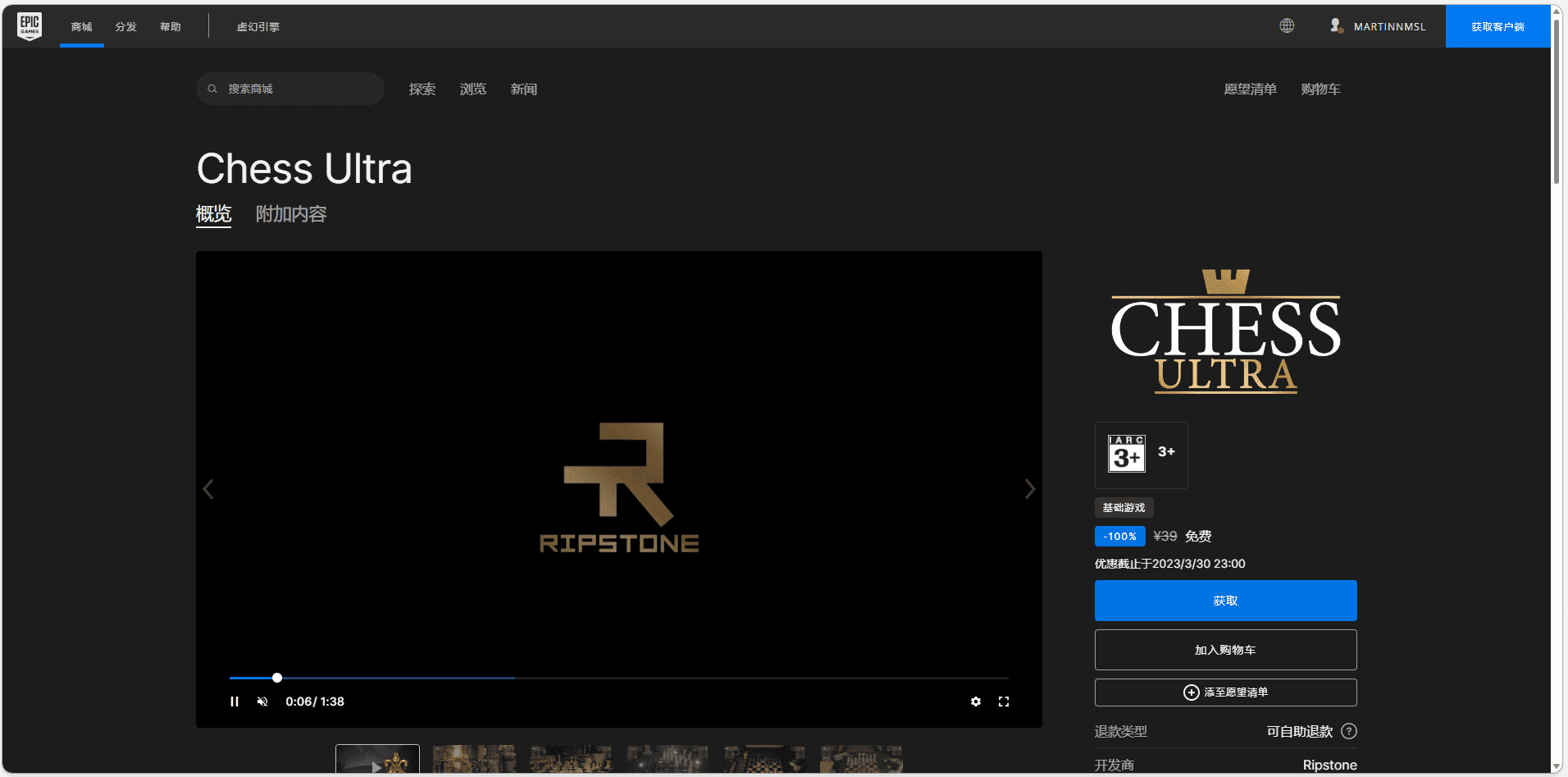Select the second screenshot thumbnail
The width and height of the screenshot is (1568, 777).
click(474, 759)
